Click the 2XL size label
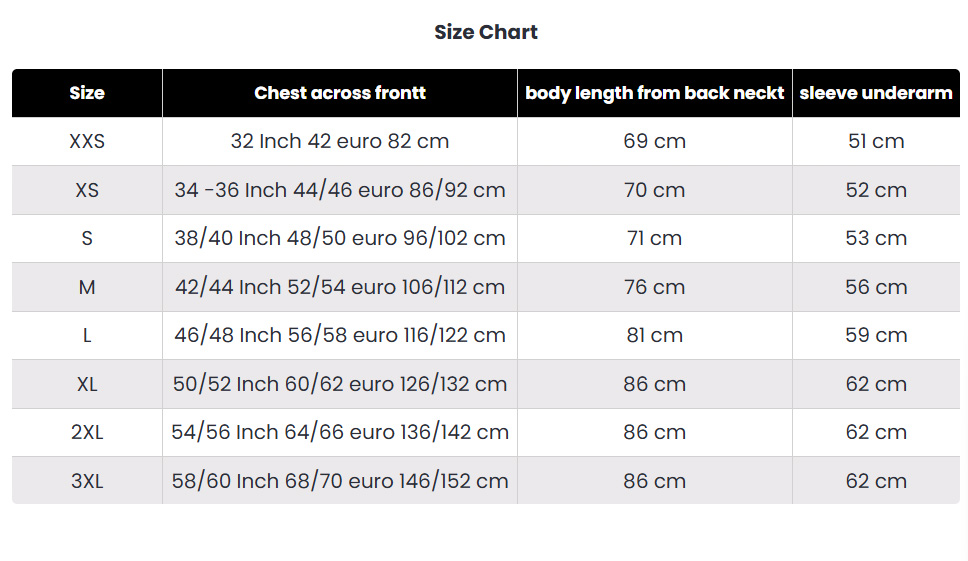The height and width of the screenshot is (561, 968). (x=87, y=432)
